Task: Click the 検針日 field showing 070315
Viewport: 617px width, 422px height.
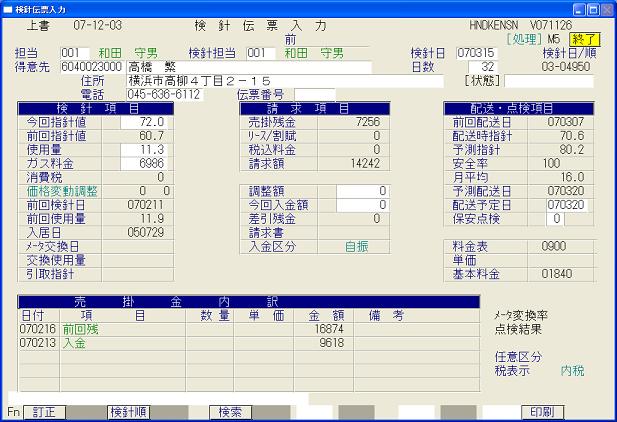Action: click(x=476, y=53)
